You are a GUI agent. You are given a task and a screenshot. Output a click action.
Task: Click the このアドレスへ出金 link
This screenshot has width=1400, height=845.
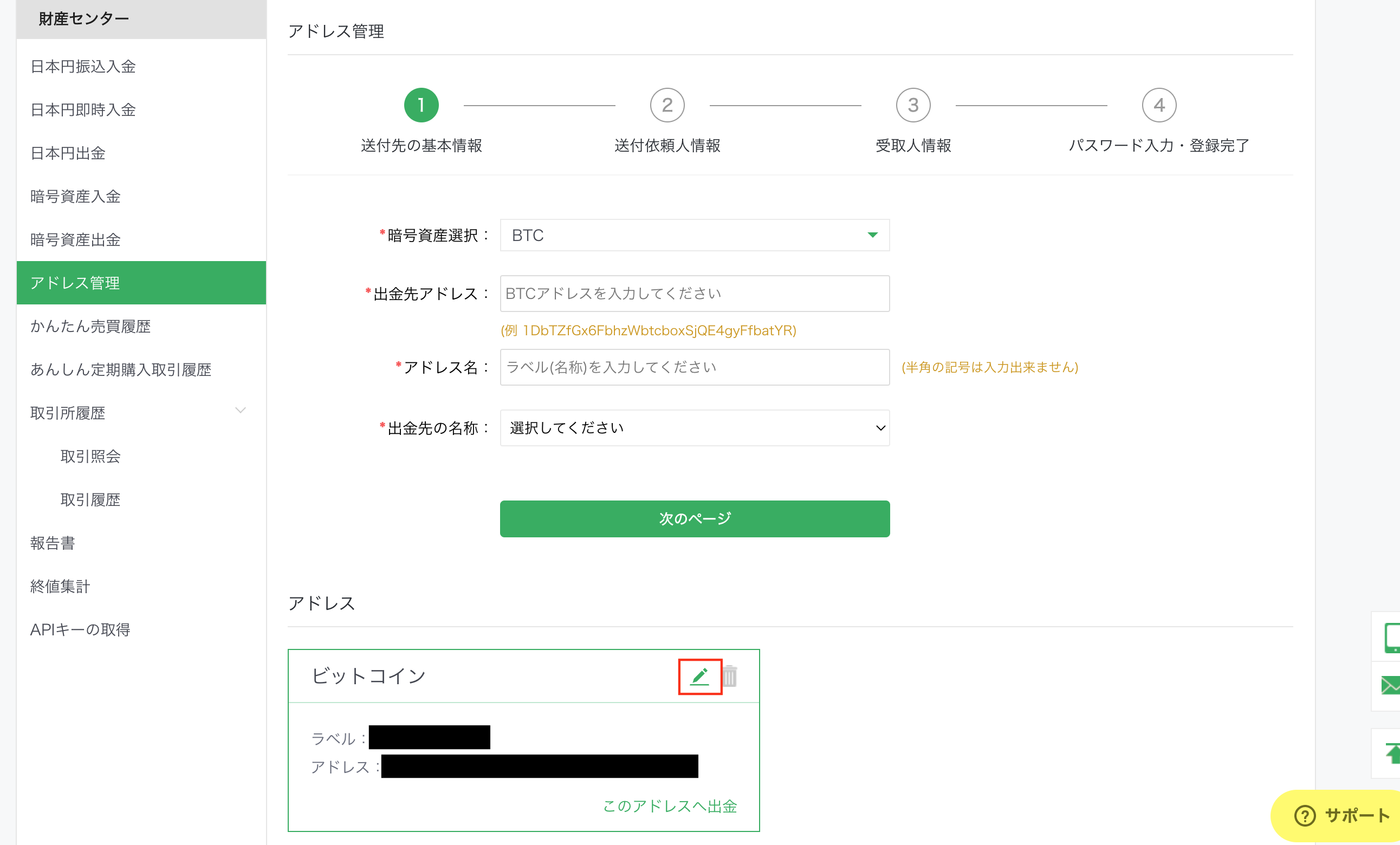669,806
